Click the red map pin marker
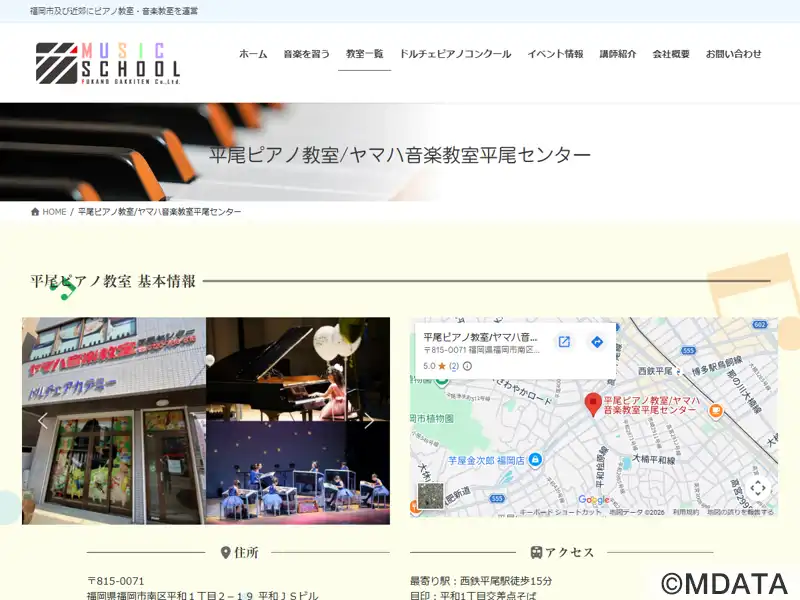Image resolution: width=800 pixels, height=600 pixels. tap(592, 405)
